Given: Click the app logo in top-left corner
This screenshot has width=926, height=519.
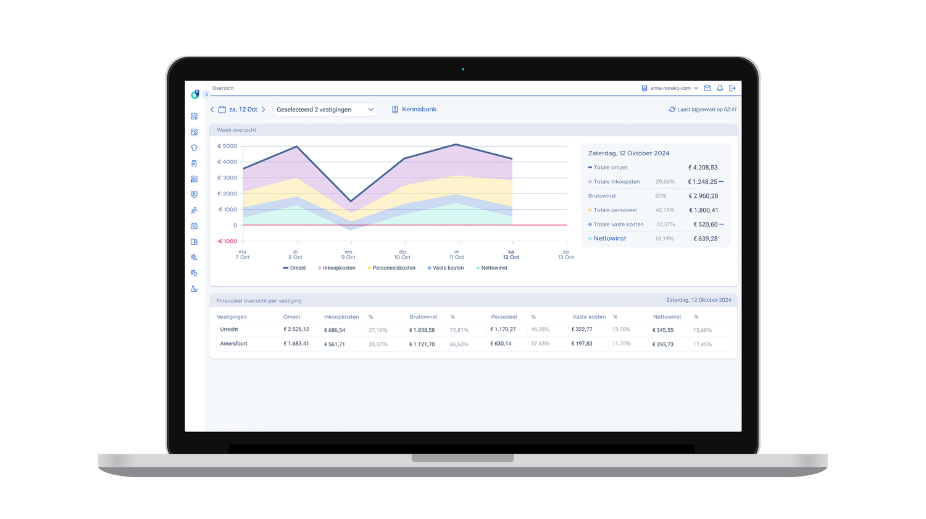Looking at the screenshot, I should (195, 94).
